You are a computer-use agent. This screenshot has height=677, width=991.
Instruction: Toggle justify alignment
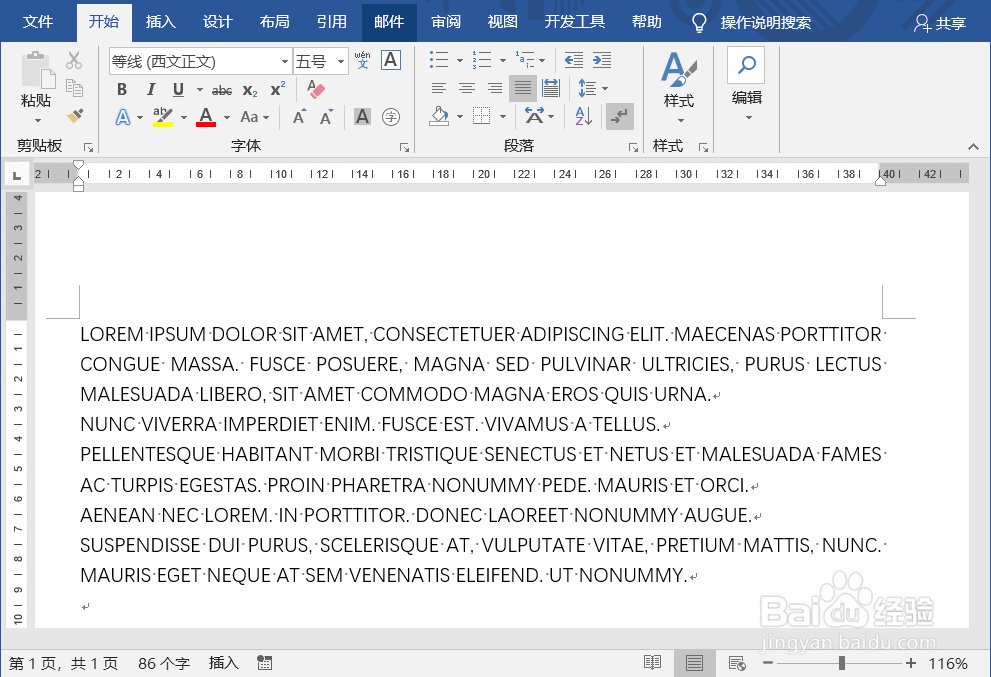523,88
